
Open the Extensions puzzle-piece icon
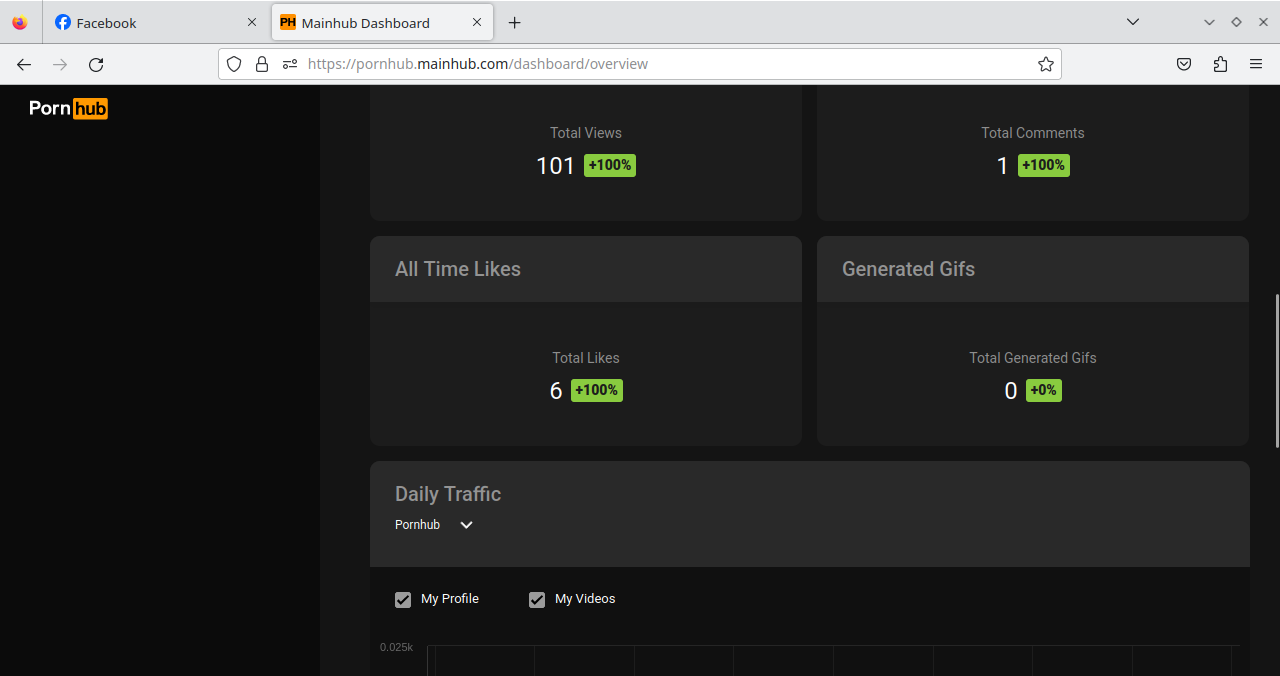point(1220,64)
